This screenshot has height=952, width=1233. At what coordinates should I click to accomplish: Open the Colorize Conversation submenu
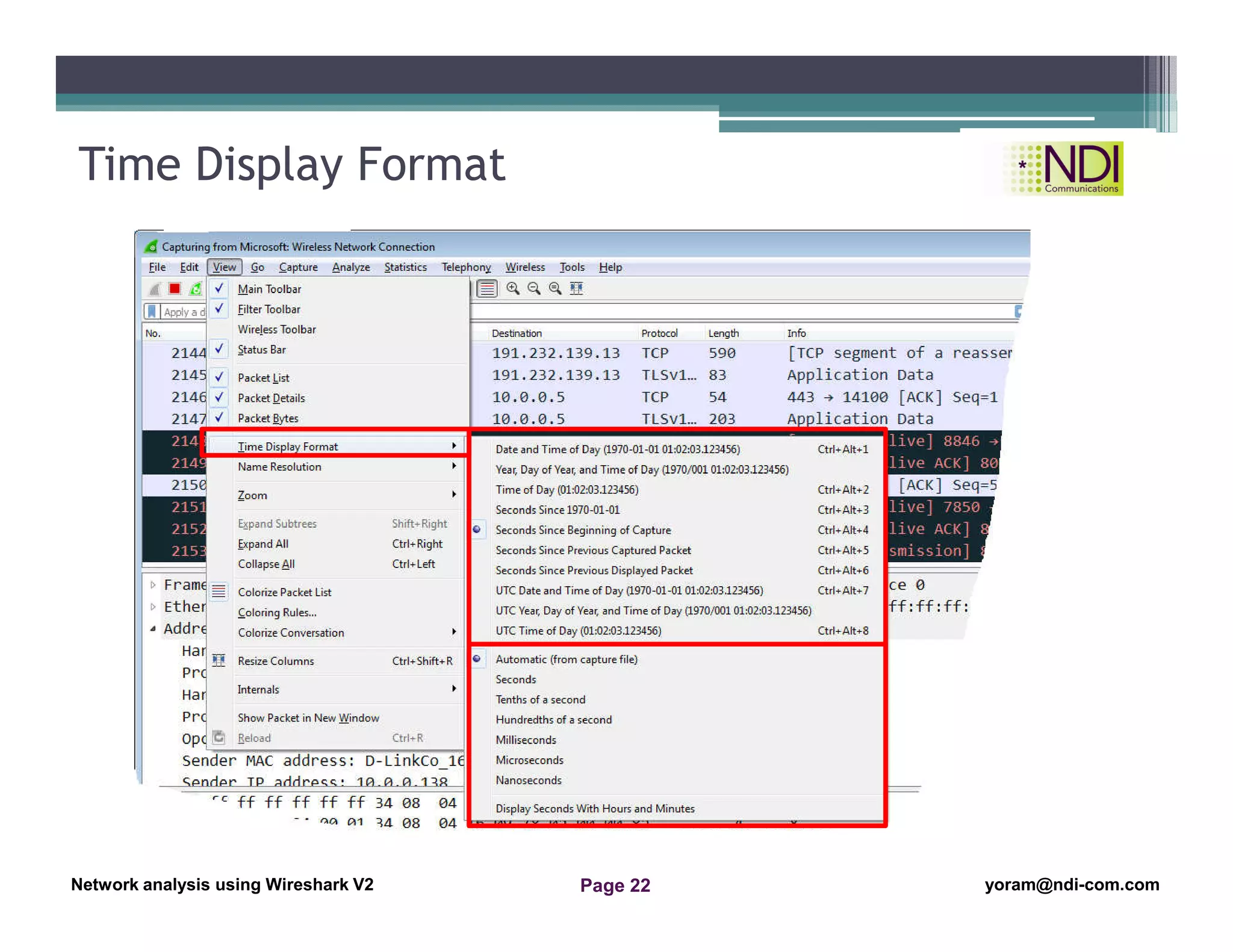tap(336, 632)
